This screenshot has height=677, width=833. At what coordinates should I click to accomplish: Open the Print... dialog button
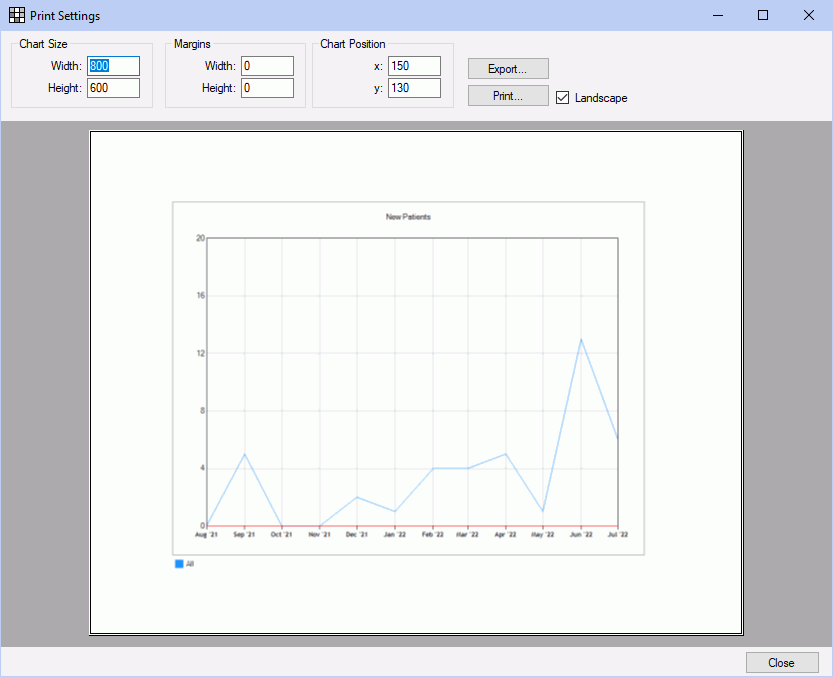tap(508, 96)
